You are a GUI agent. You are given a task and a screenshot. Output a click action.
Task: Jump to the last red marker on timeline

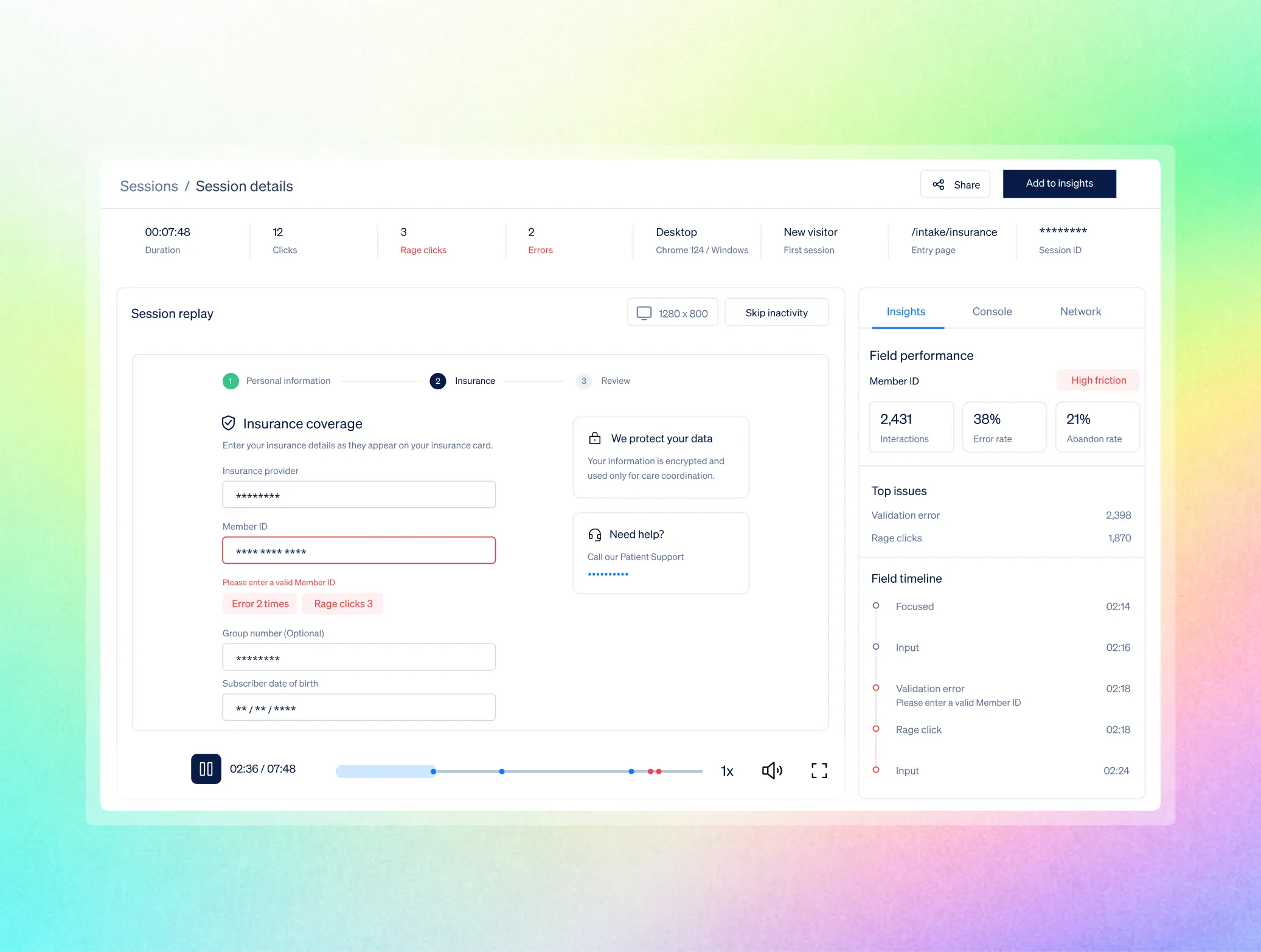[658, 771]
